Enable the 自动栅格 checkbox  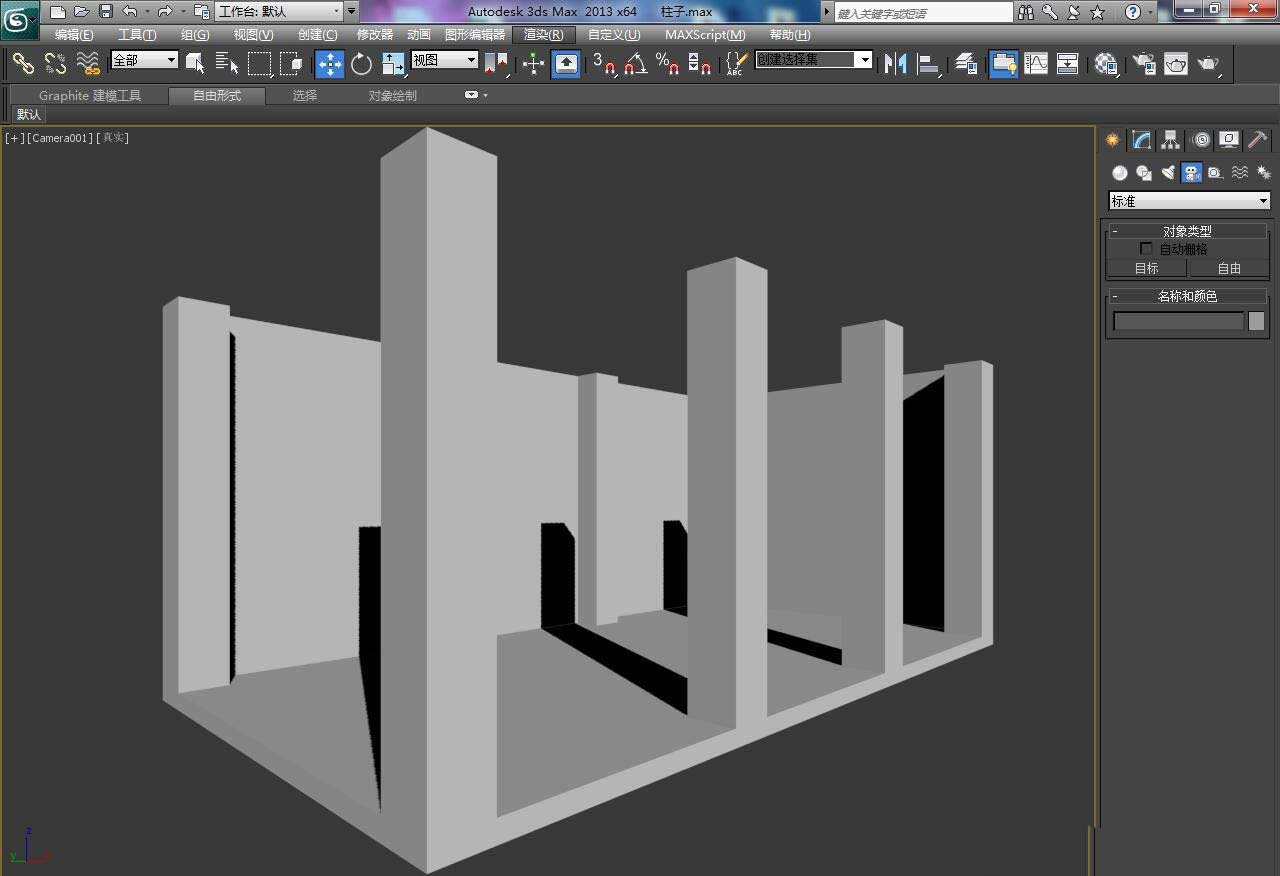point(1146,249)
